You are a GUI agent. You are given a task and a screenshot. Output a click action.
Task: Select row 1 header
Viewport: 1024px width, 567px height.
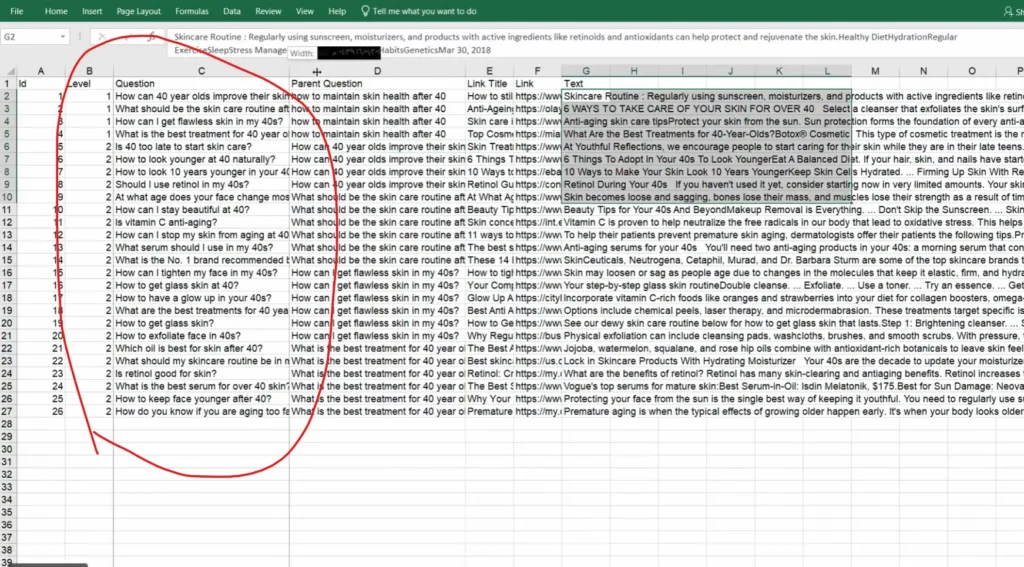tap(7, 84)
